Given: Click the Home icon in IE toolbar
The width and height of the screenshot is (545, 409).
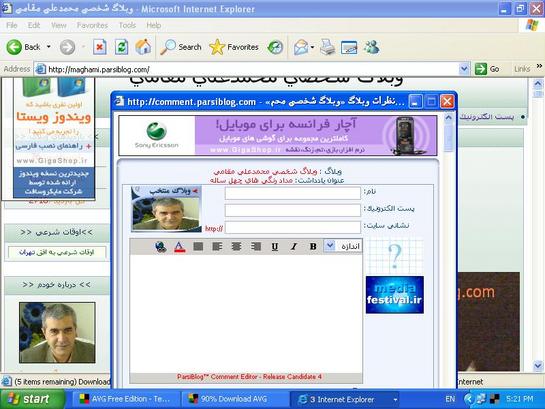Looking at the screenshot, I should (x=143, y=47).
